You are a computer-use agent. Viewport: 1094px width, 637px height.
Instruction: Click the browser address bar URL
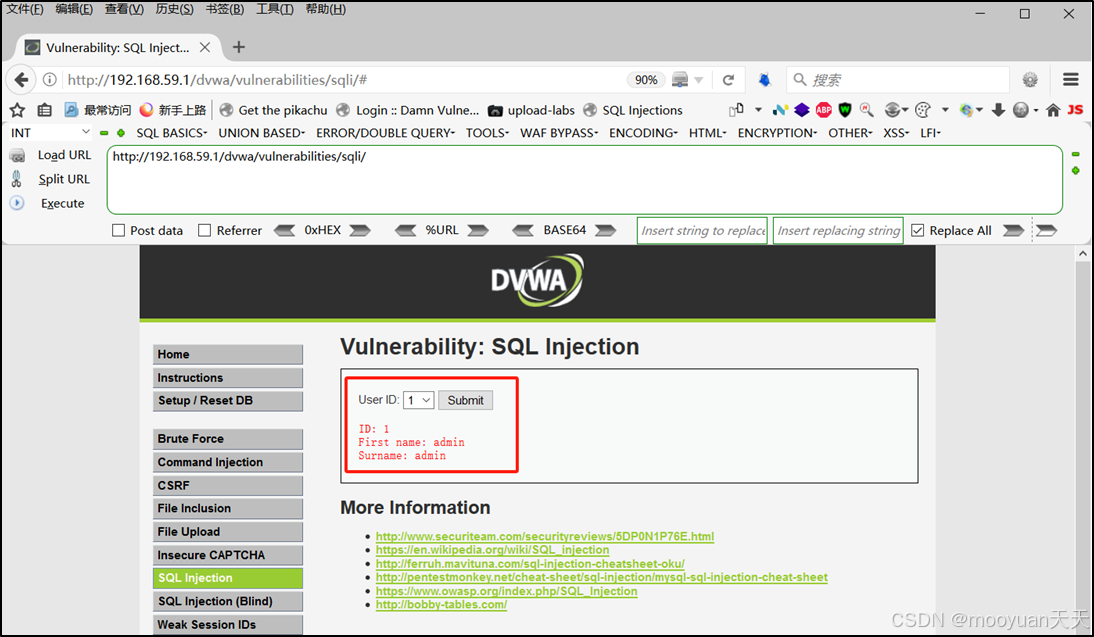(217, 80)
